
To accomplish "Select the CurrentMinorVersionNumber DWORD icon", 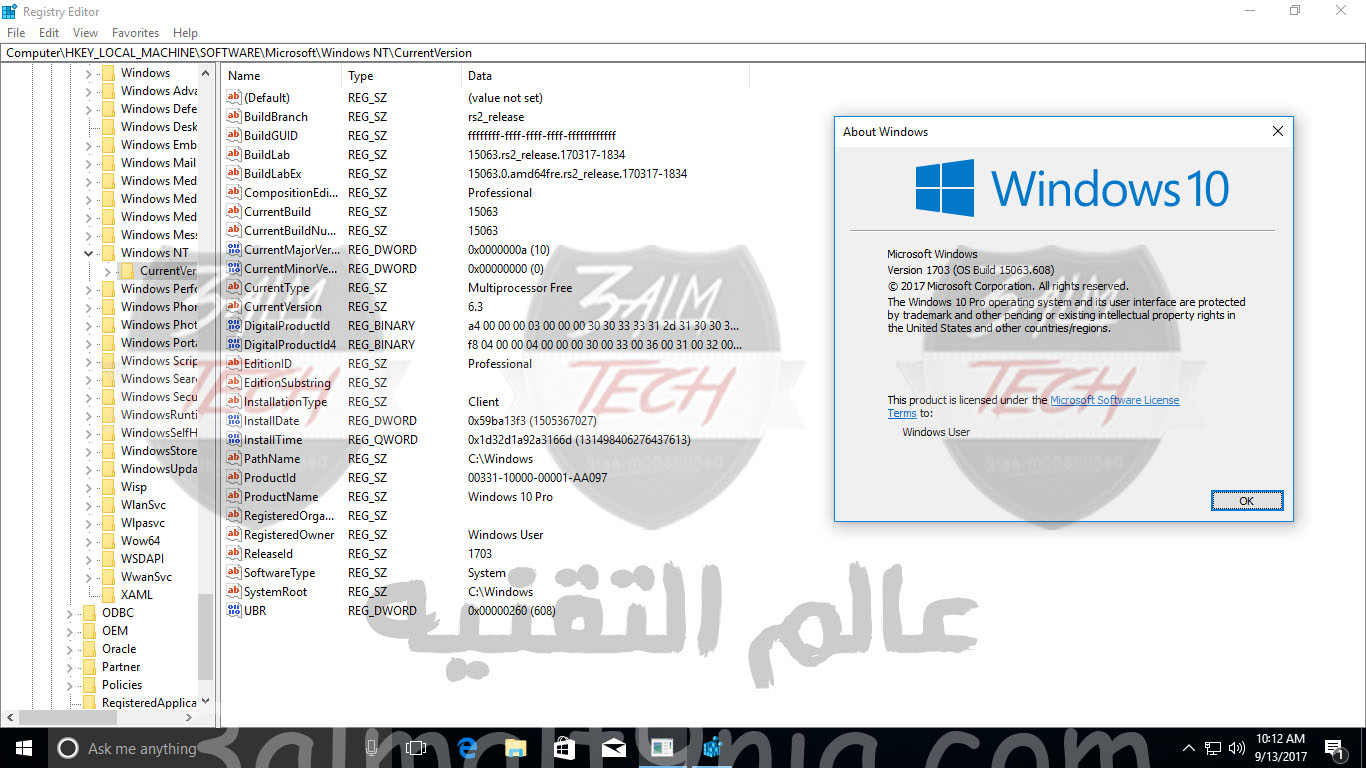I will click(234, 269).
